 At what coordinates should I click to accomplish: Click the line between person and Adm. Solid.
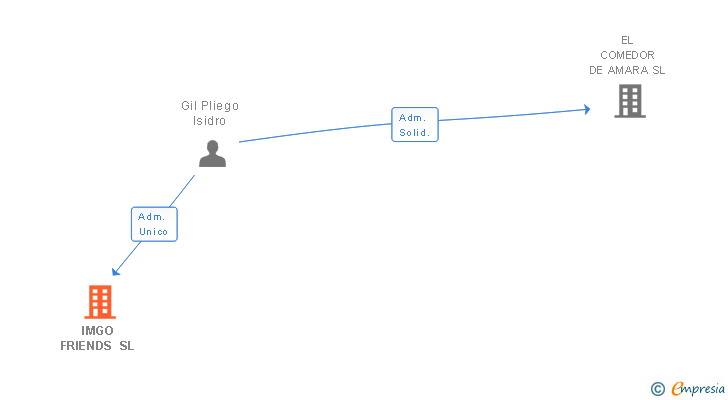pos(315,132)
